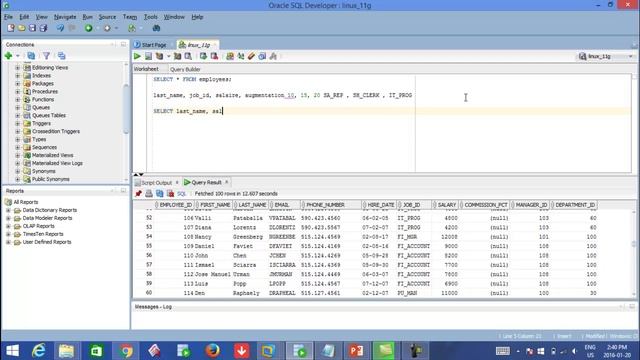Screen dimensions: 640x360
Task: Click in the SQL worksheet after 'SELECT last_name, sal'
Action: [x=223, y=111]
